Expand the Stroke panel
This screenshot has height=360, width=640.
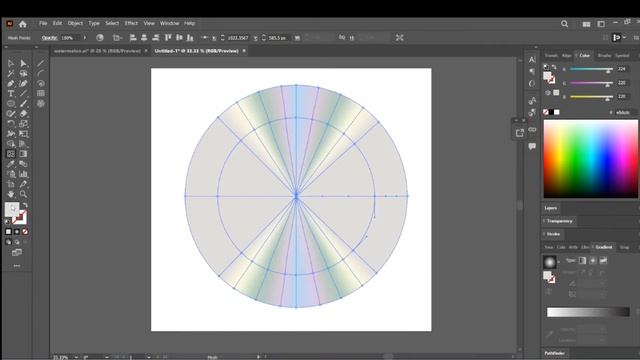point(553,234)
